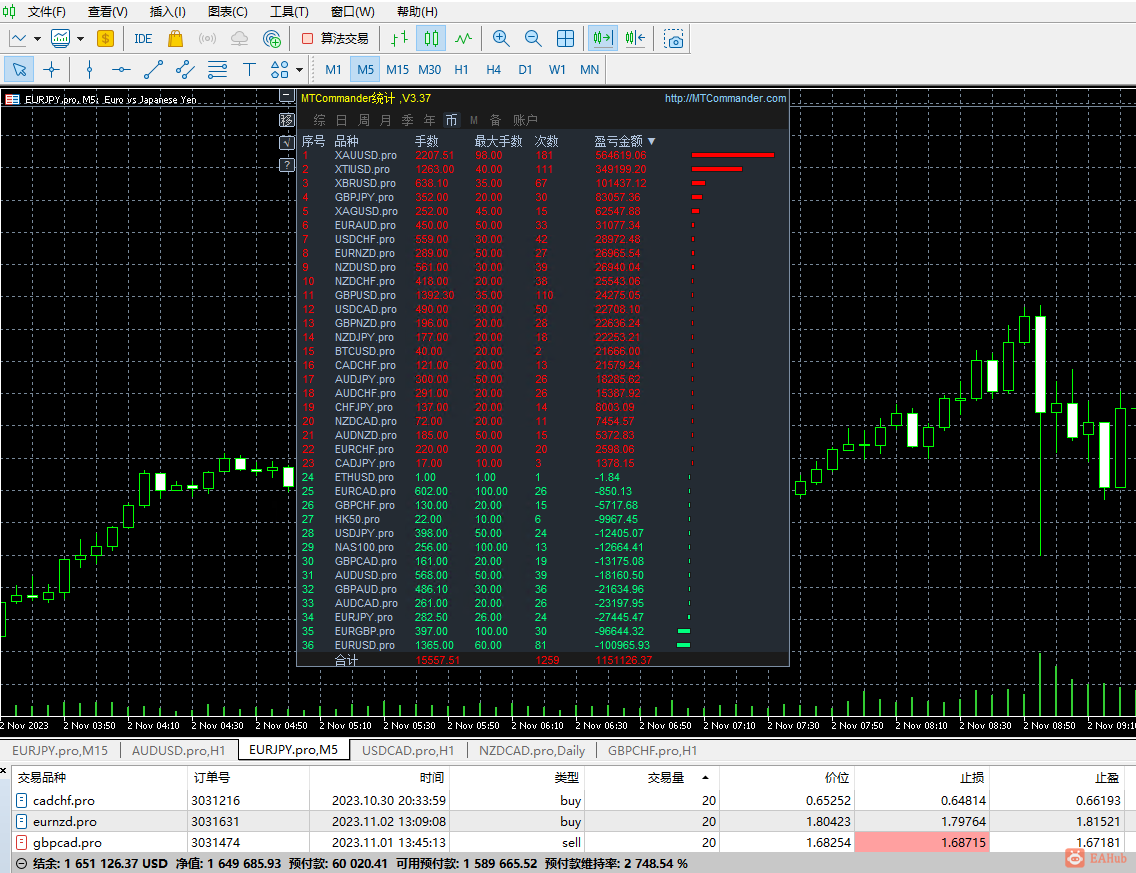Open the http://MTCommander.com link

click(725, 98)
